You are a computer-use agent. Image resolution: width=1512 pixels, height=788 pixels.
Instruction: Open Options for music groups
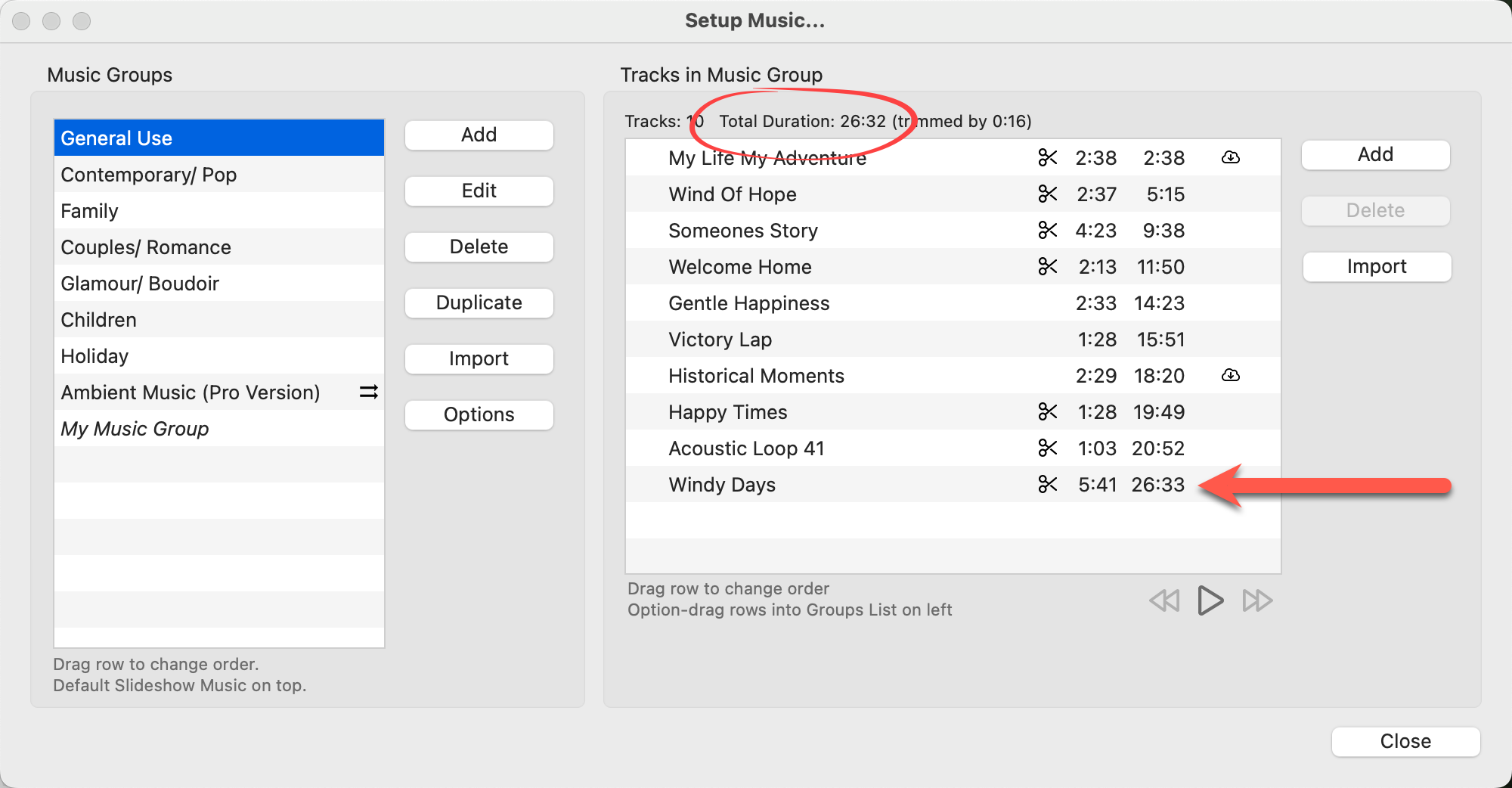click(x=479, y=414)
